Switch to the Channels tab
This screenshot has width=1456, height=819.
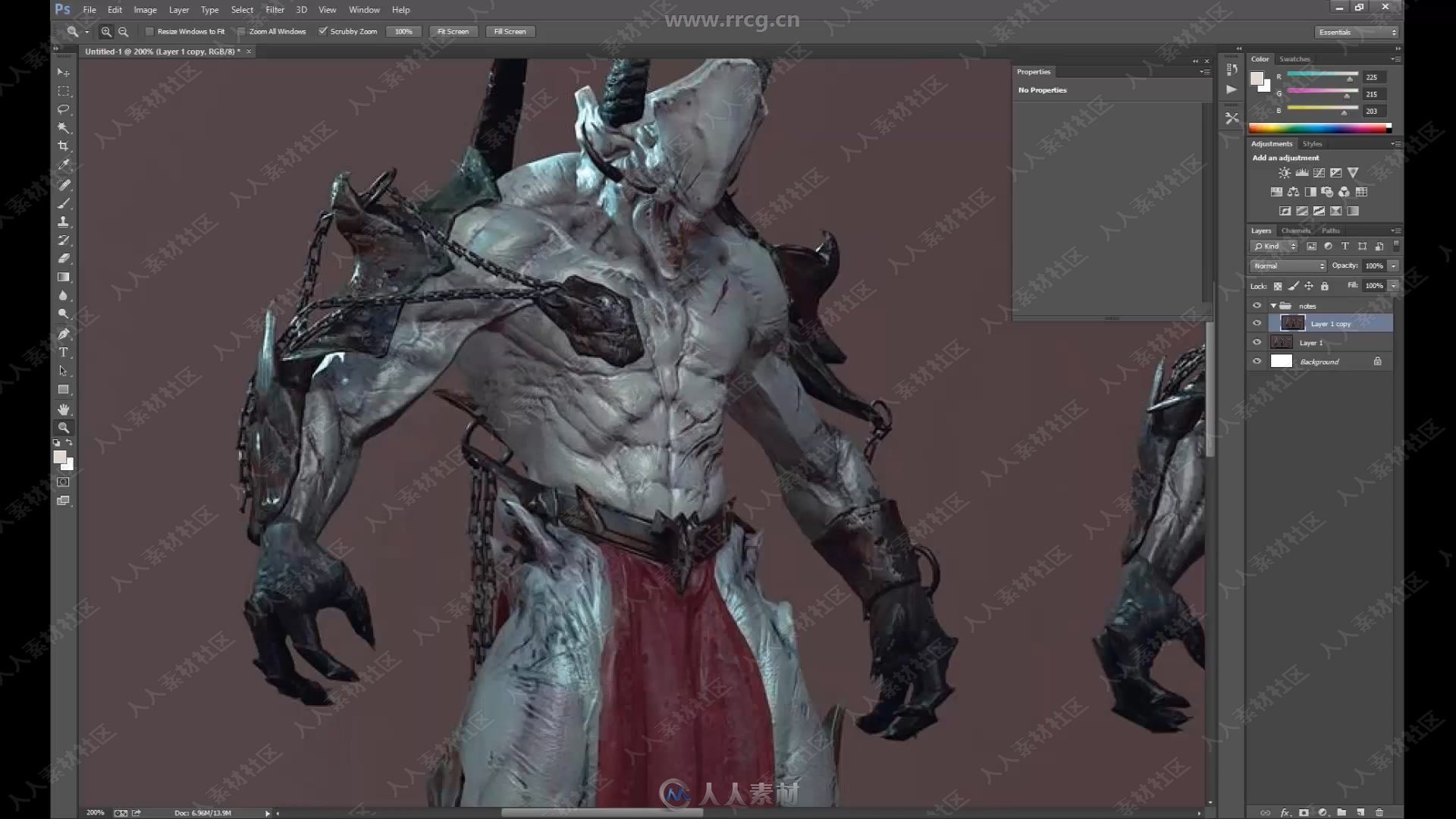click(x=1296, y=231)
